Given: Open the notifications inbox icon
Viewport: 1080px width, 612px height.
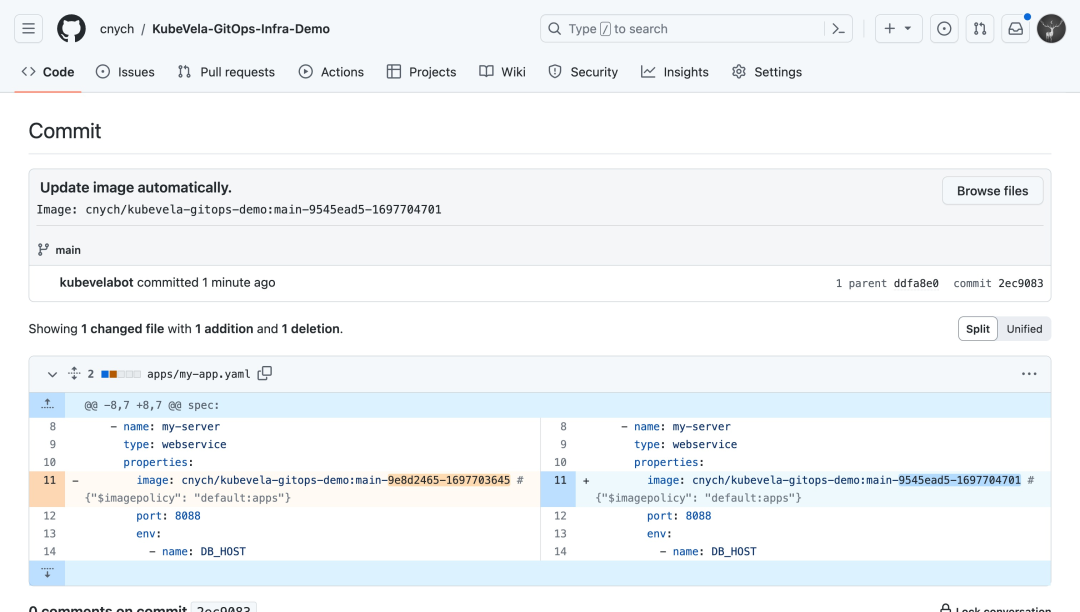Looking at the screenshot, I should 1016,29.
